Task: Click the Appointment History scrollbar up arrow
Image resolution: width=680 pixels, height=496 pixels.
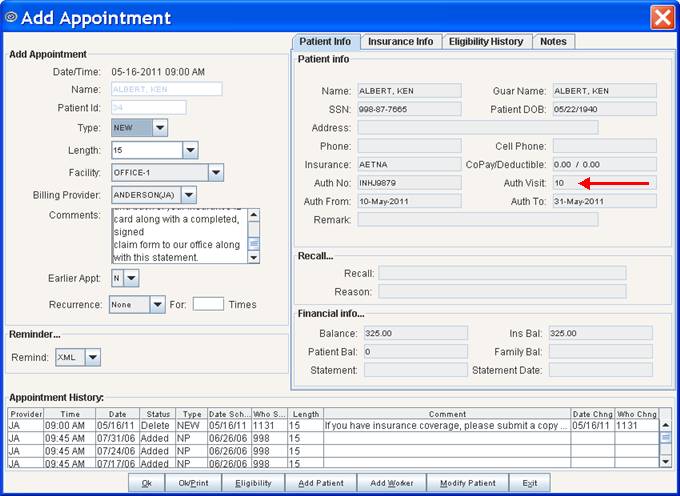Action: 665,425
